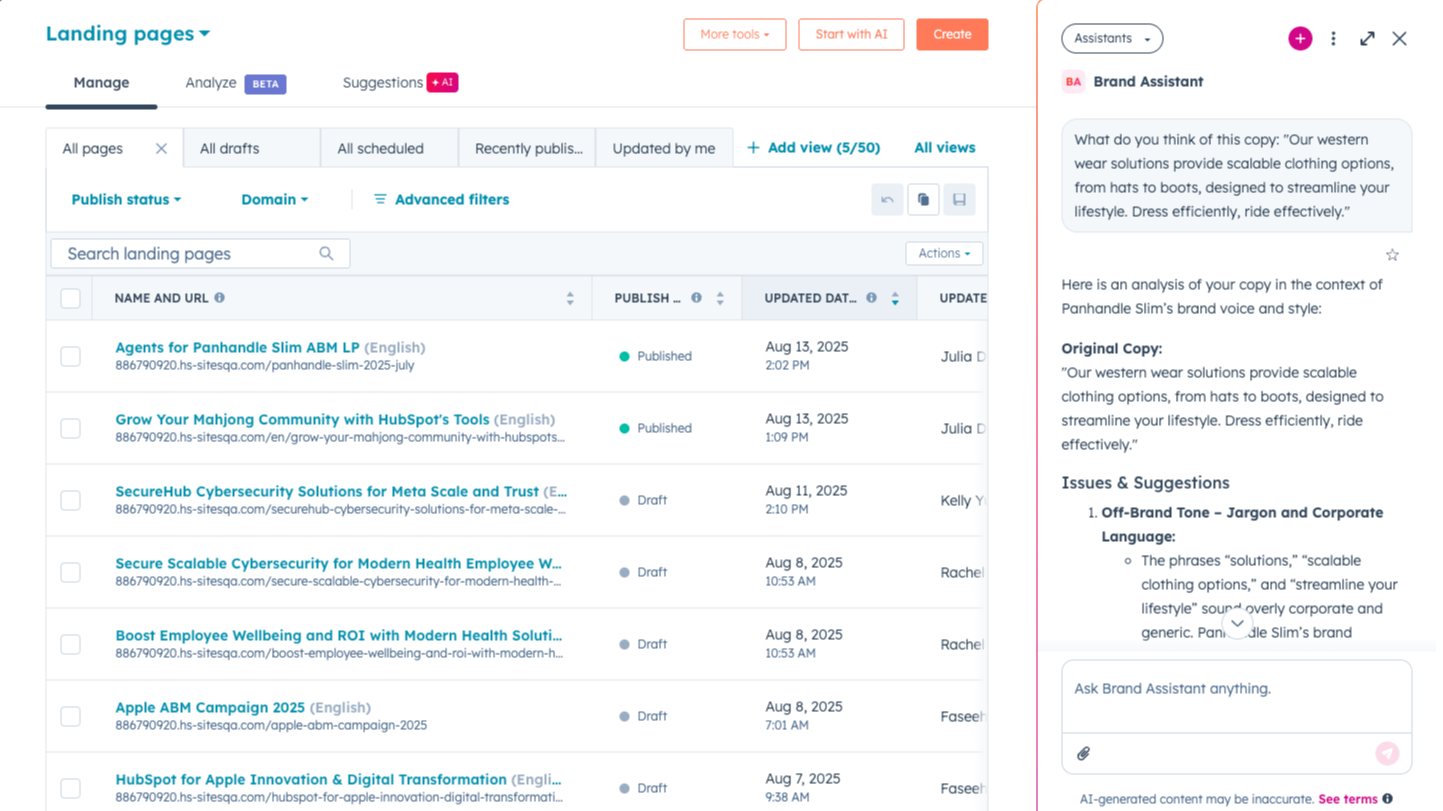Click the pink plus new chat icon
This screenshot has height=811, width=1443.
tap(1299, 39)
